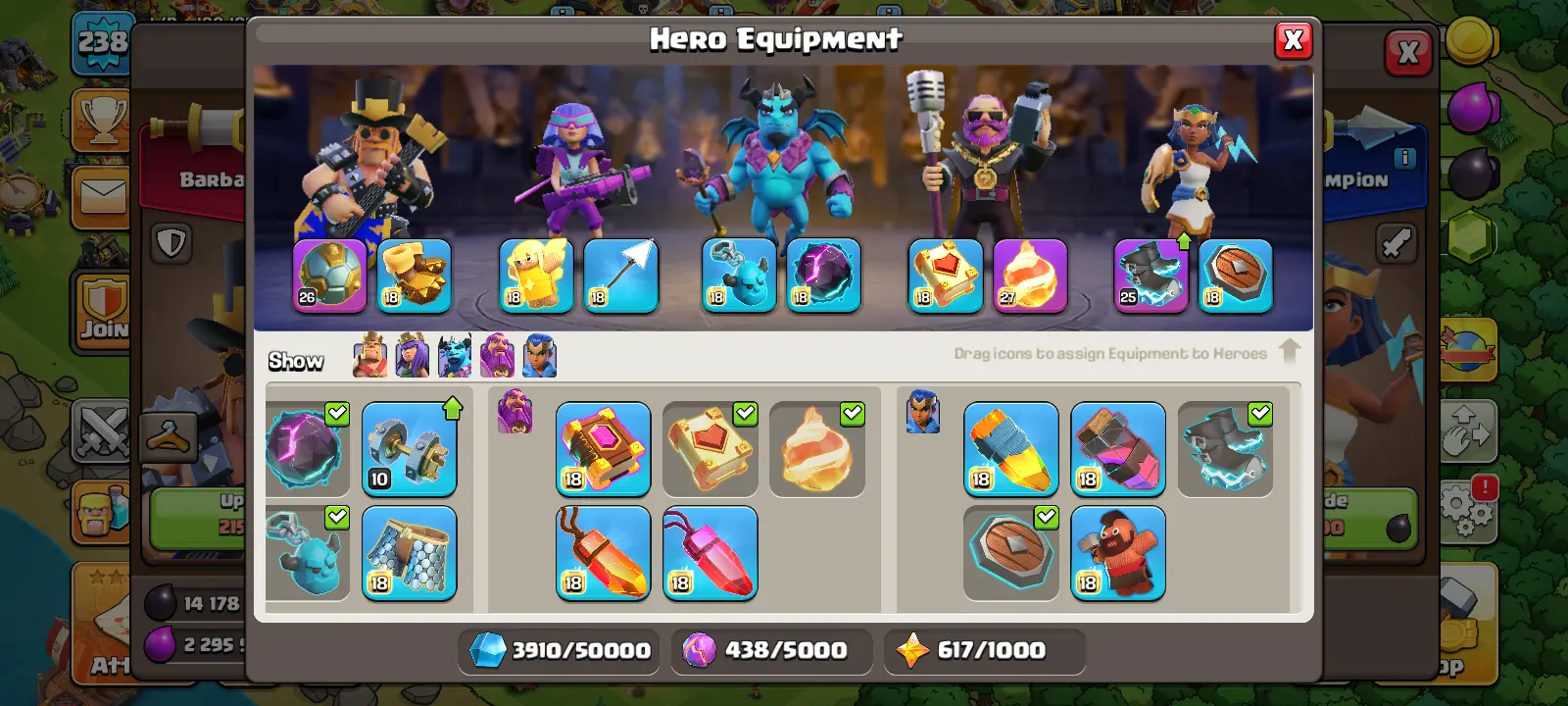The width and height of the screenshot is (1568, 706).
Task: Pick the Hog Rider Puppet equipment
Action: [x=1118, y=553]
